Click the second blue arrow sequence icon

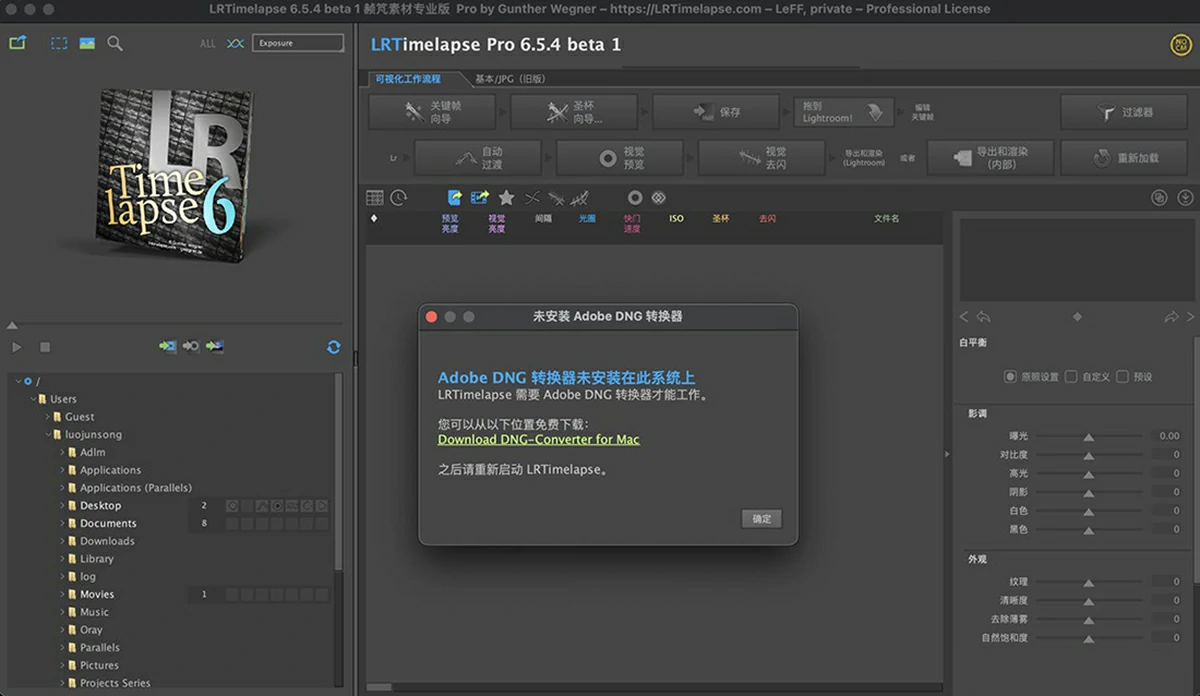(x=480, y=198)
